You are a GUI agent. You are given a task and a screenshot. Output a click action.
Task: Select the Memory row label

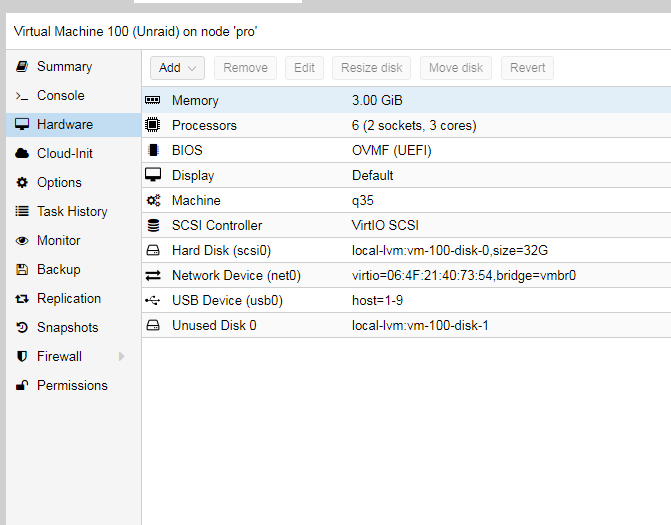point(195,101)
